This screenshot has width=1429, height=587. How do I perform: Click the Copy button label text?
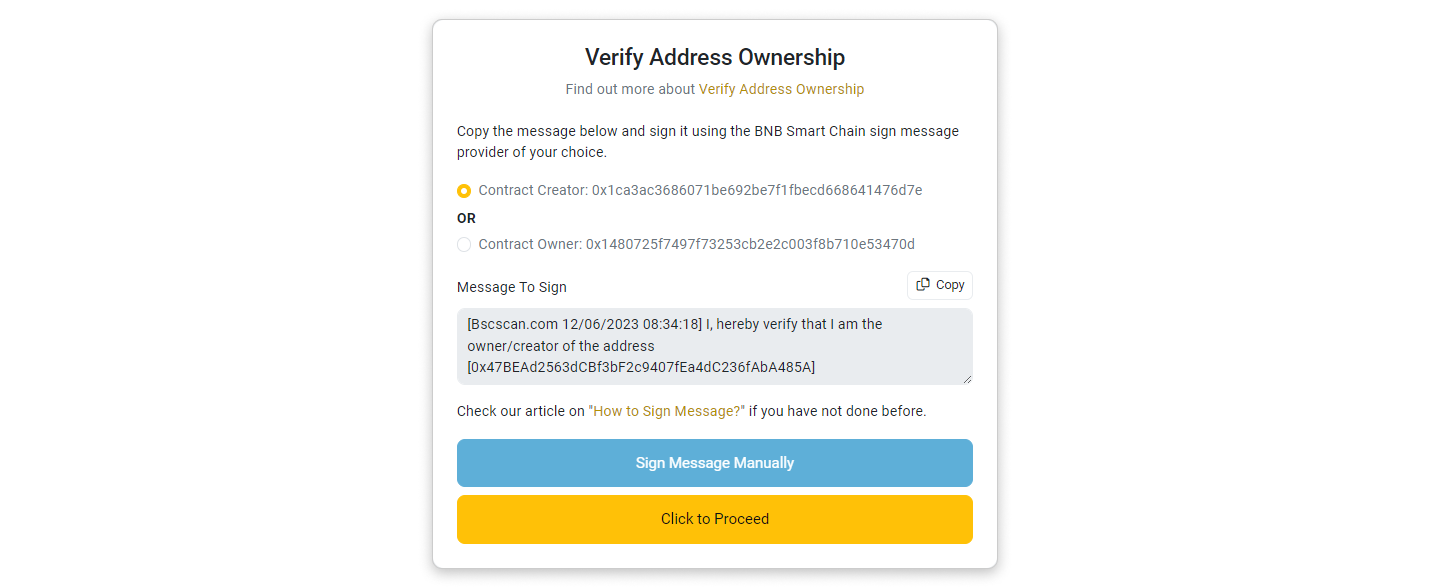[x=950, y=285]
